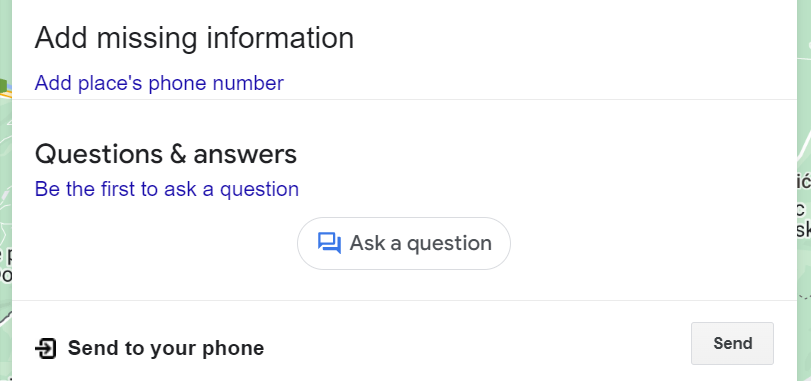Screen dimensions: 811x381
Task: Click the dashed boundary line on right map
Action: click(x=804, y=297)
